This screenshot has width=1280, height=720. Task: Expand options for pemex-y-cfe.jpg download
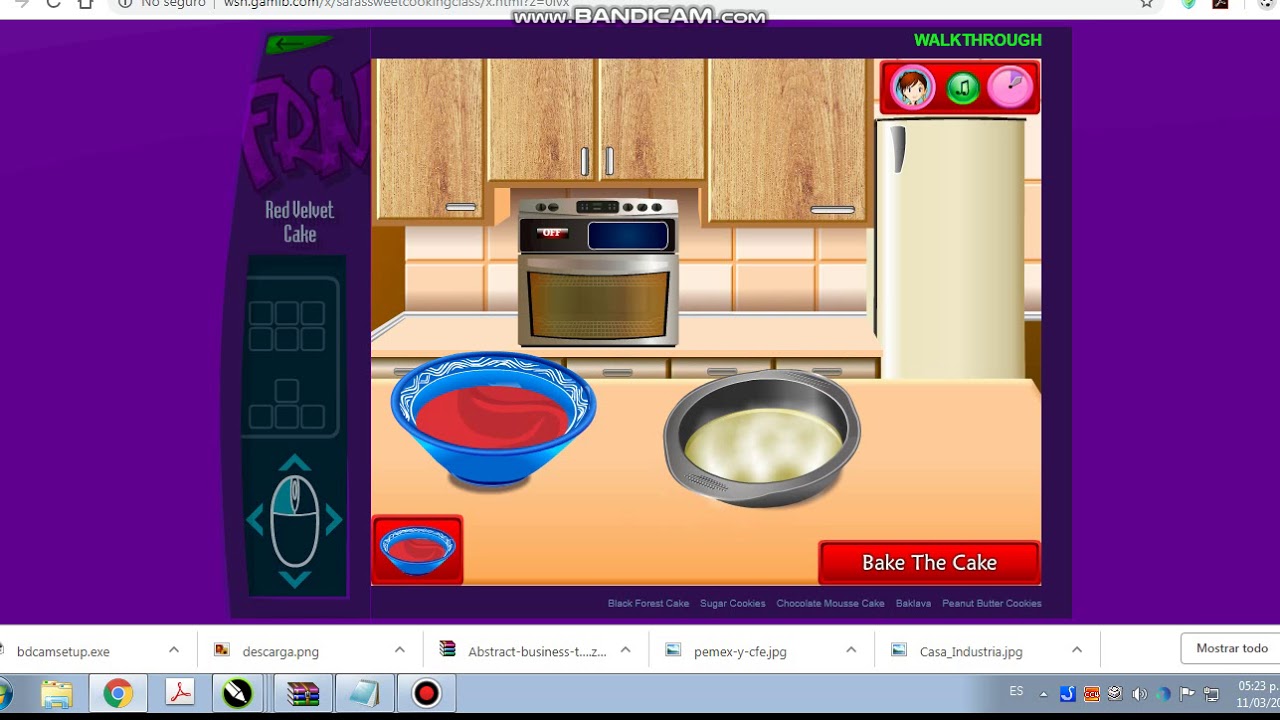[x=851, y=650]
